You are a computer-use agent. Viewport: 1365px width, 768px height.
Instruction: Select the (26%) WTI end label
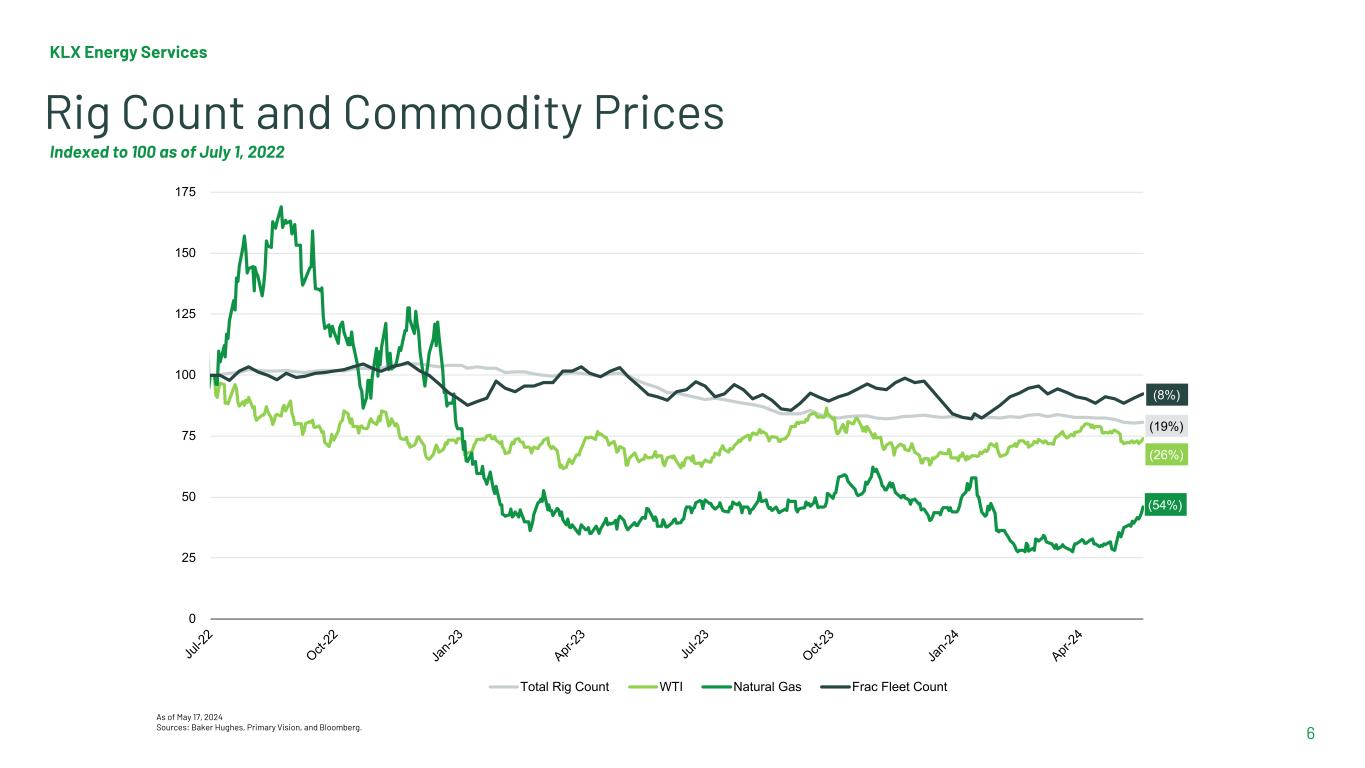point(1166,455)
